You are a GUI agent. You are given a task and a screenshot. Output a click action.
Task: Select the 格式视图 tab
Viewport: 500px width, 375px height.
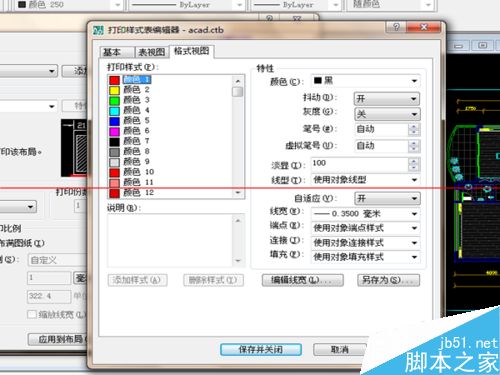click(192, 51)
